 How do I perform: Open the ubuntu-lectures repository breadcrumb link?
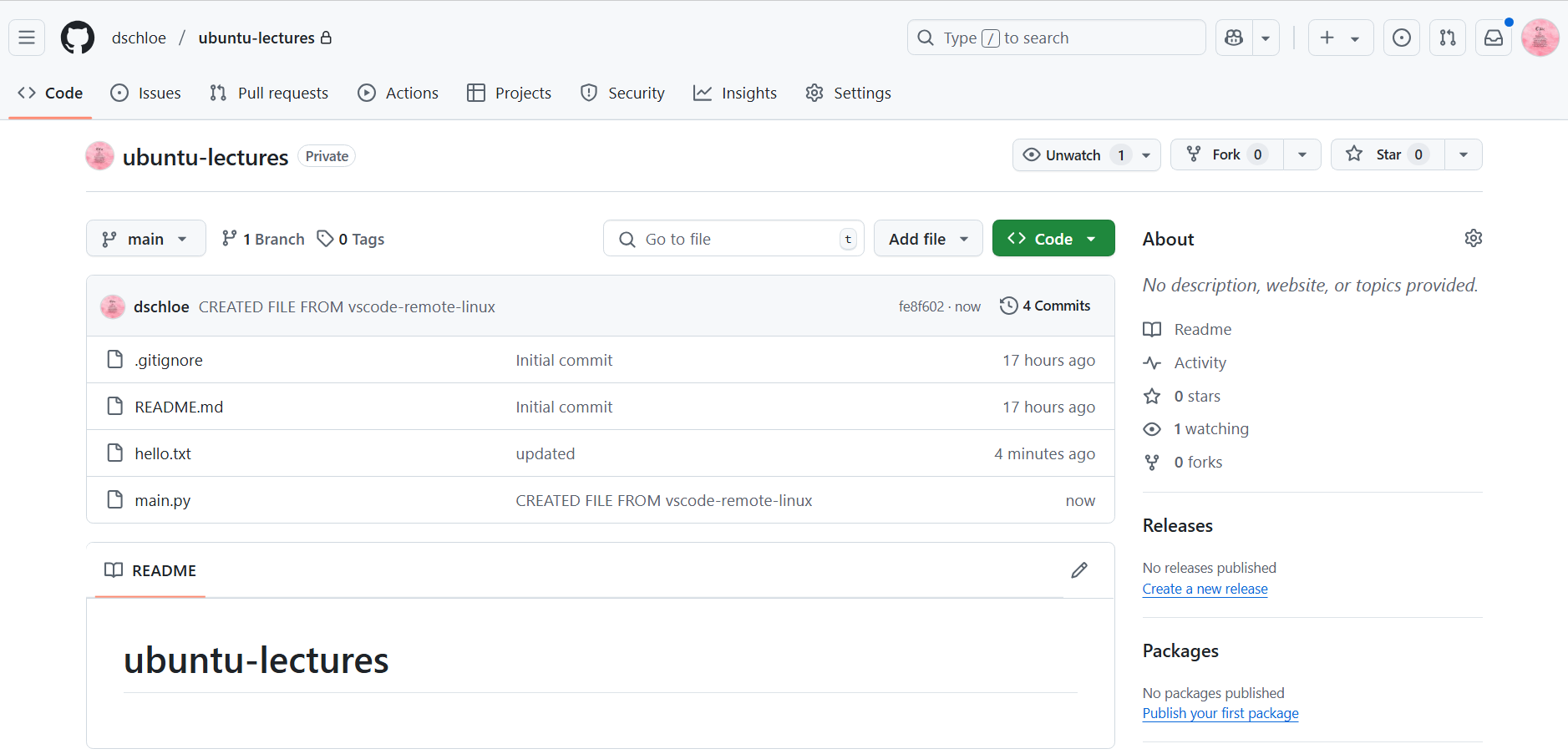click(x=256, y=38)
